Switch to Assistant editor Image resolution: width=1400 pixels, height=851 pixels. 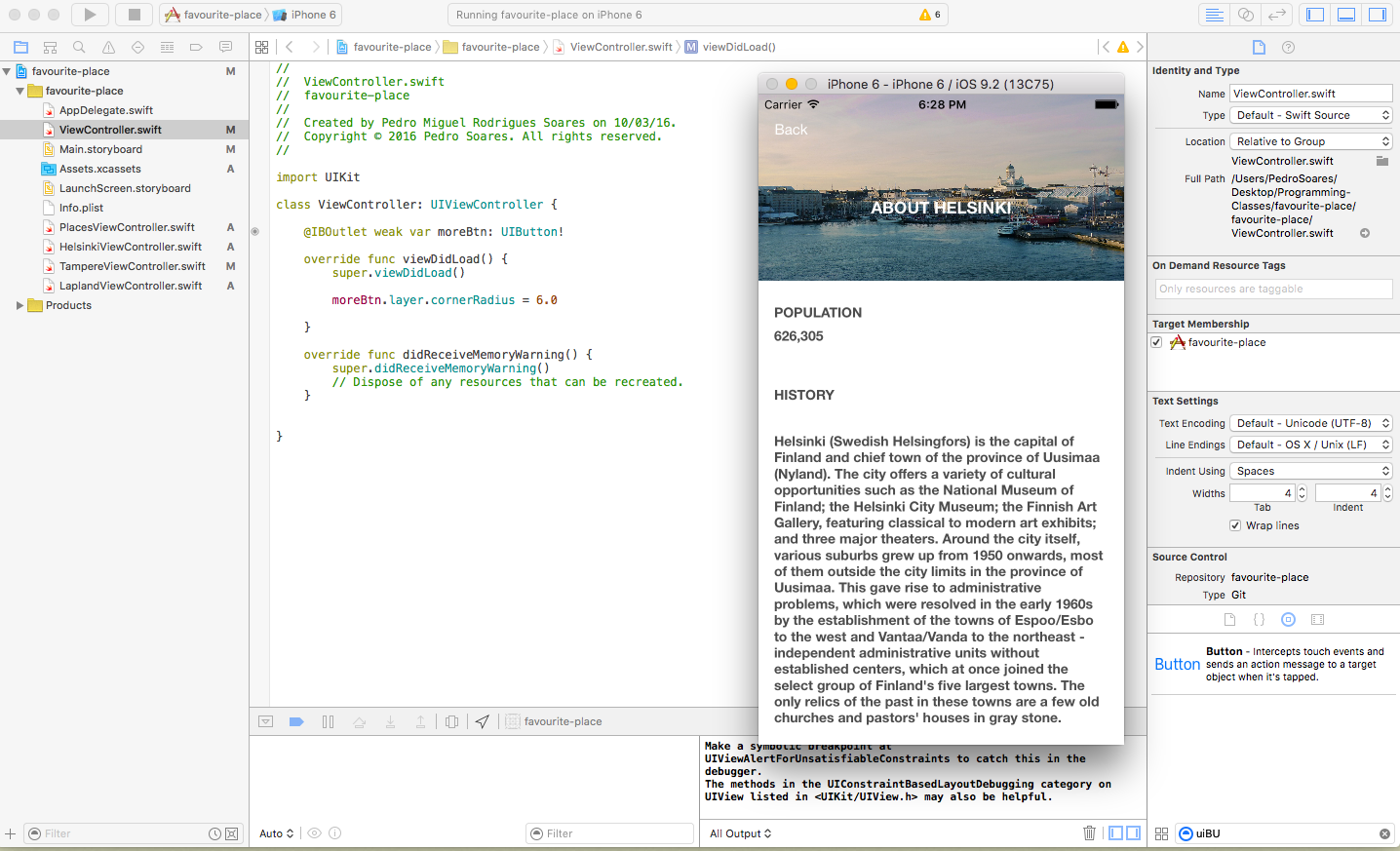click(x=1245, y=15)
